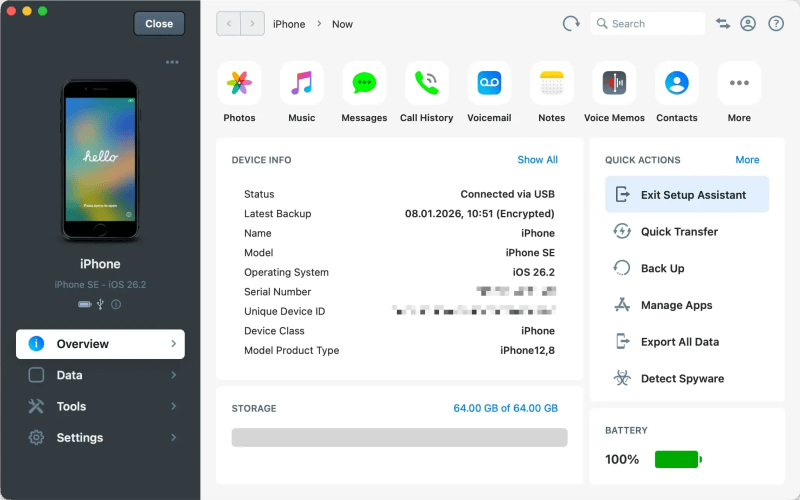
Task: Click the Latest Backup date value
Action: click(x=480, y=214)
